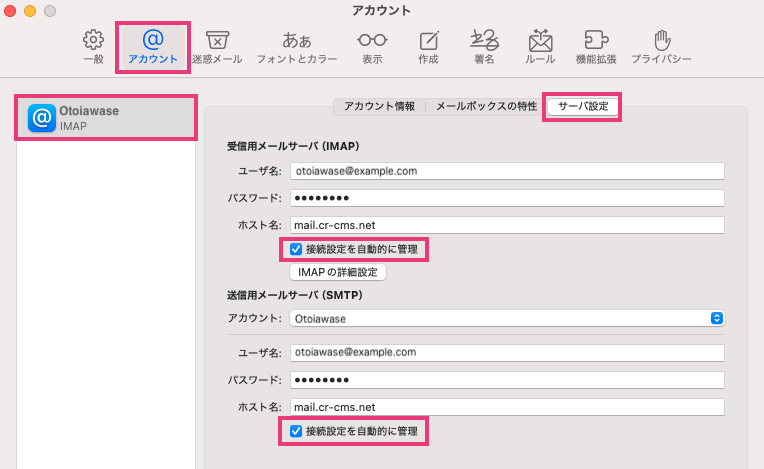Click the SMTP ホスト名 field
764x469 pixels.
507,407
